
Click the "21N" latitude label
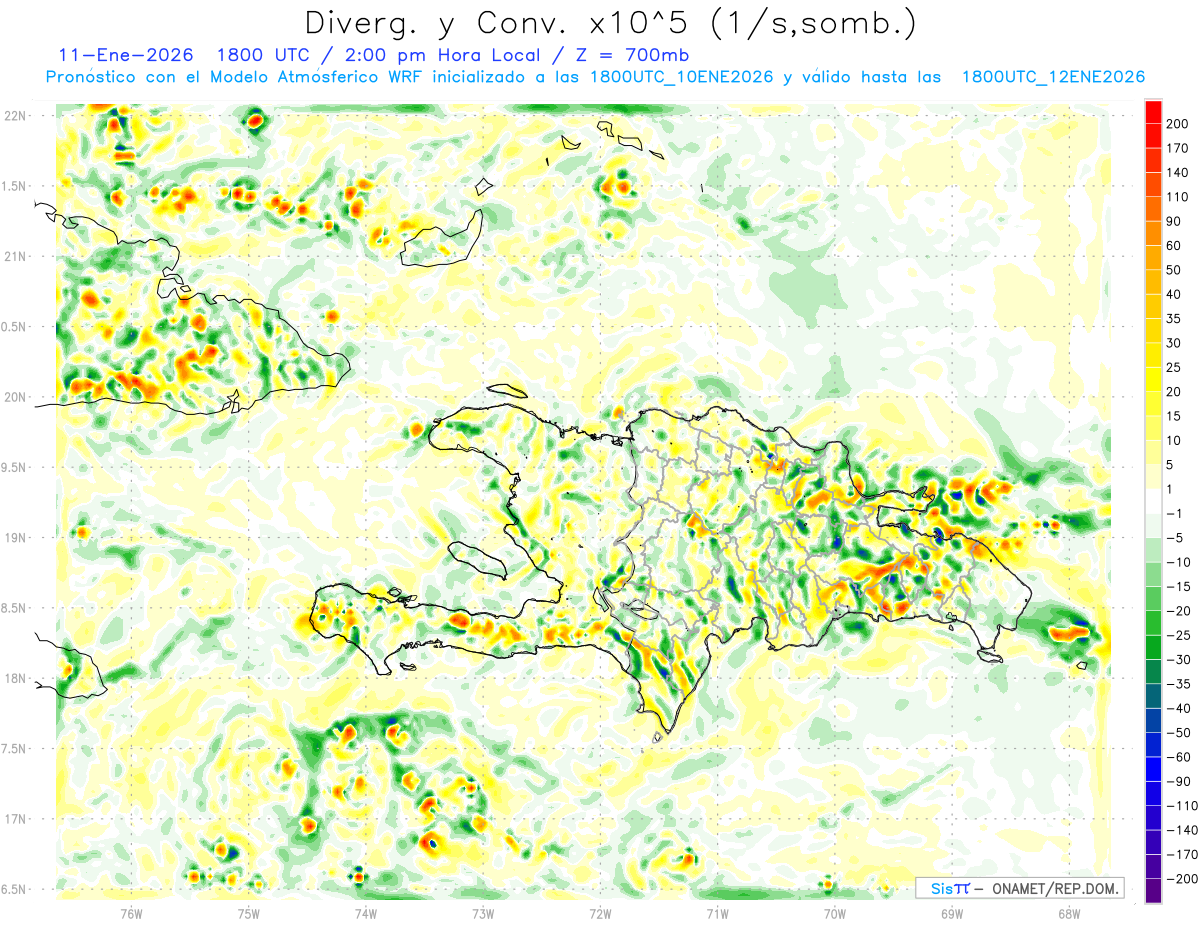pyautogui.click(x=15, y=257)
